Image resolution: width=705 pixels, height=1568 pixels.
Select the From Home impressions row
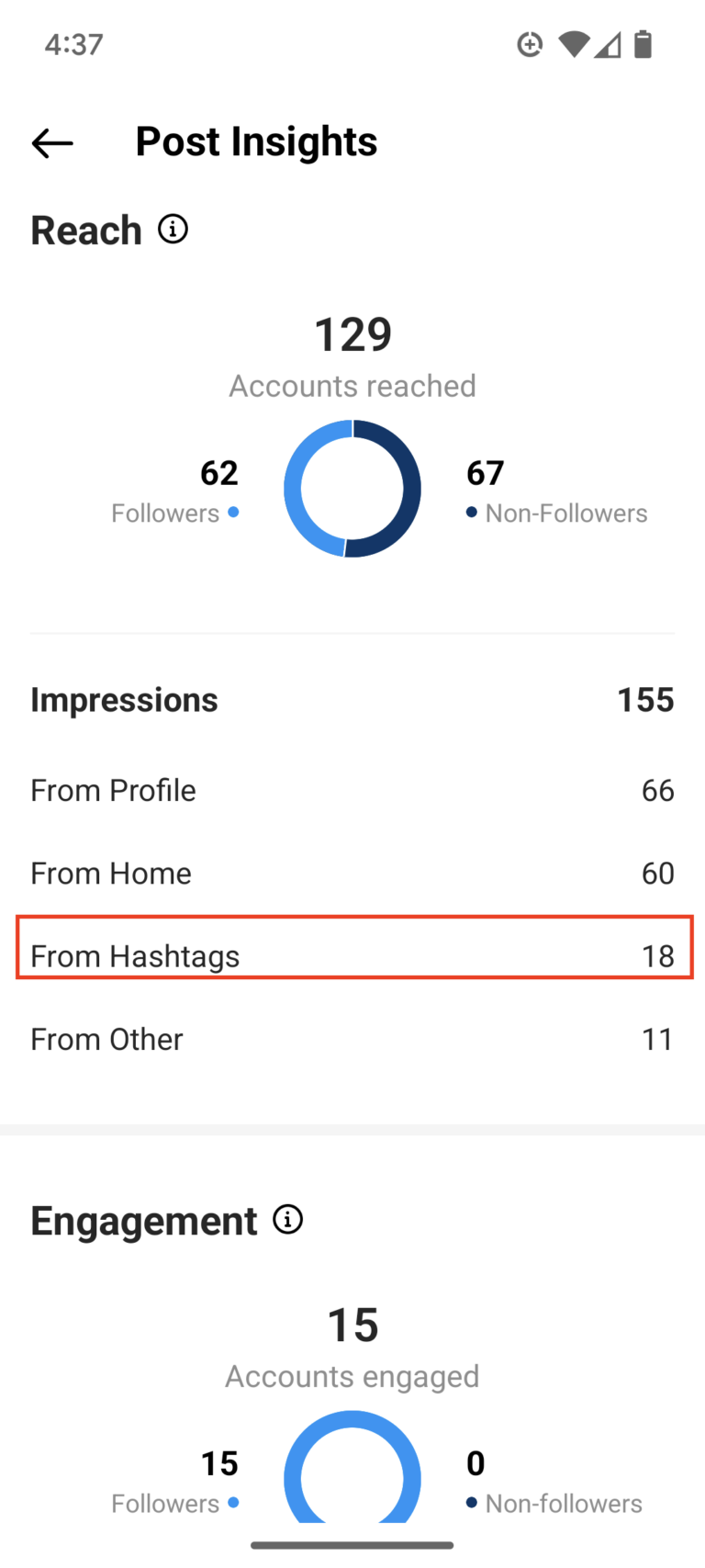coord(353,873)
